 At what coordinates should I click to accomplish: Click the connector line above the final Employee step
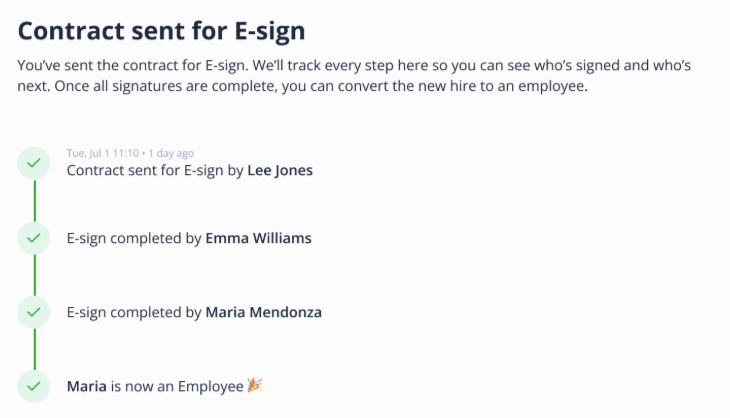click(34, 348)
